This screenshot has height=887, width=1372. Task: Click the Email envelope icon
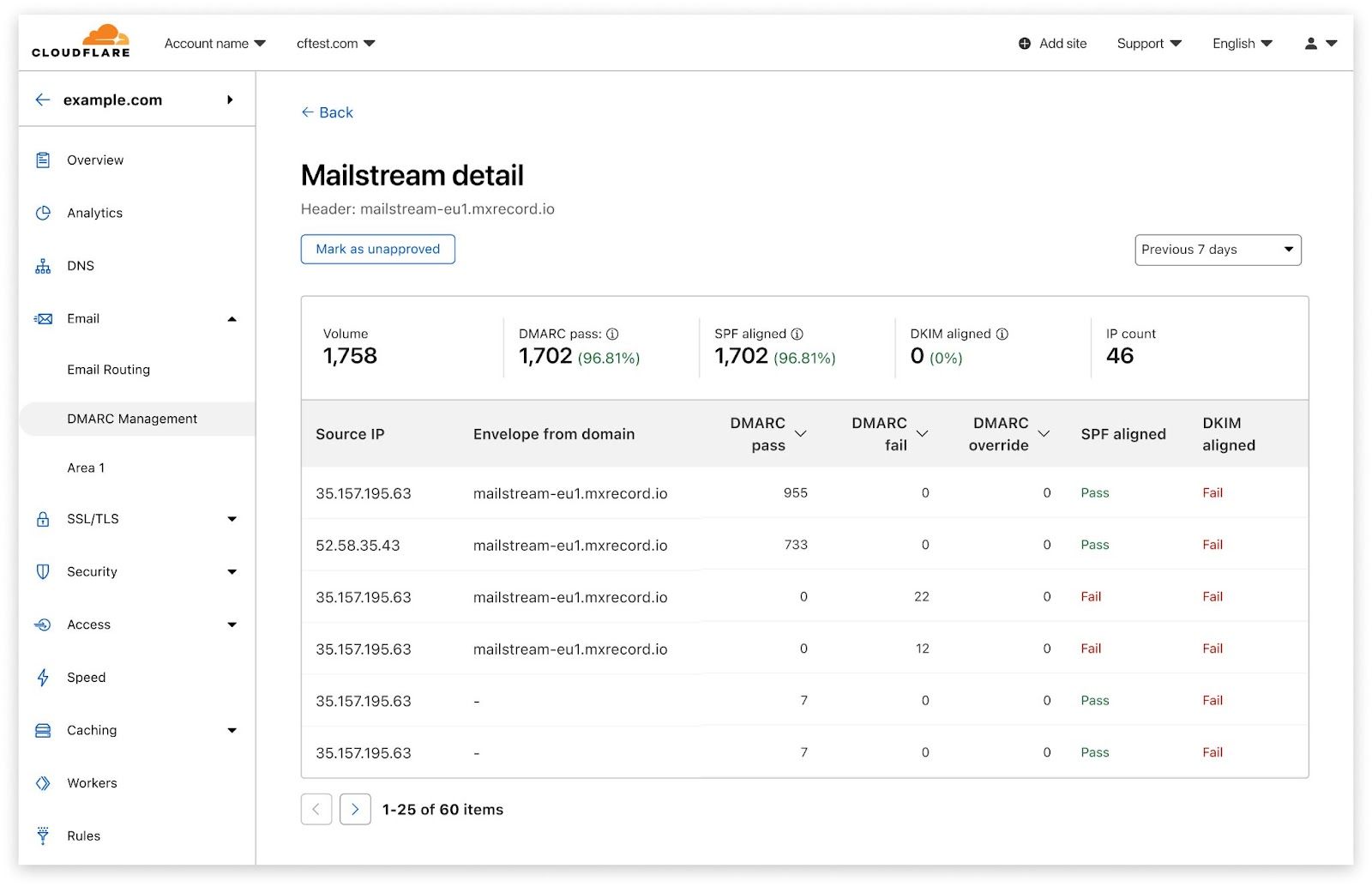point(43,318)
